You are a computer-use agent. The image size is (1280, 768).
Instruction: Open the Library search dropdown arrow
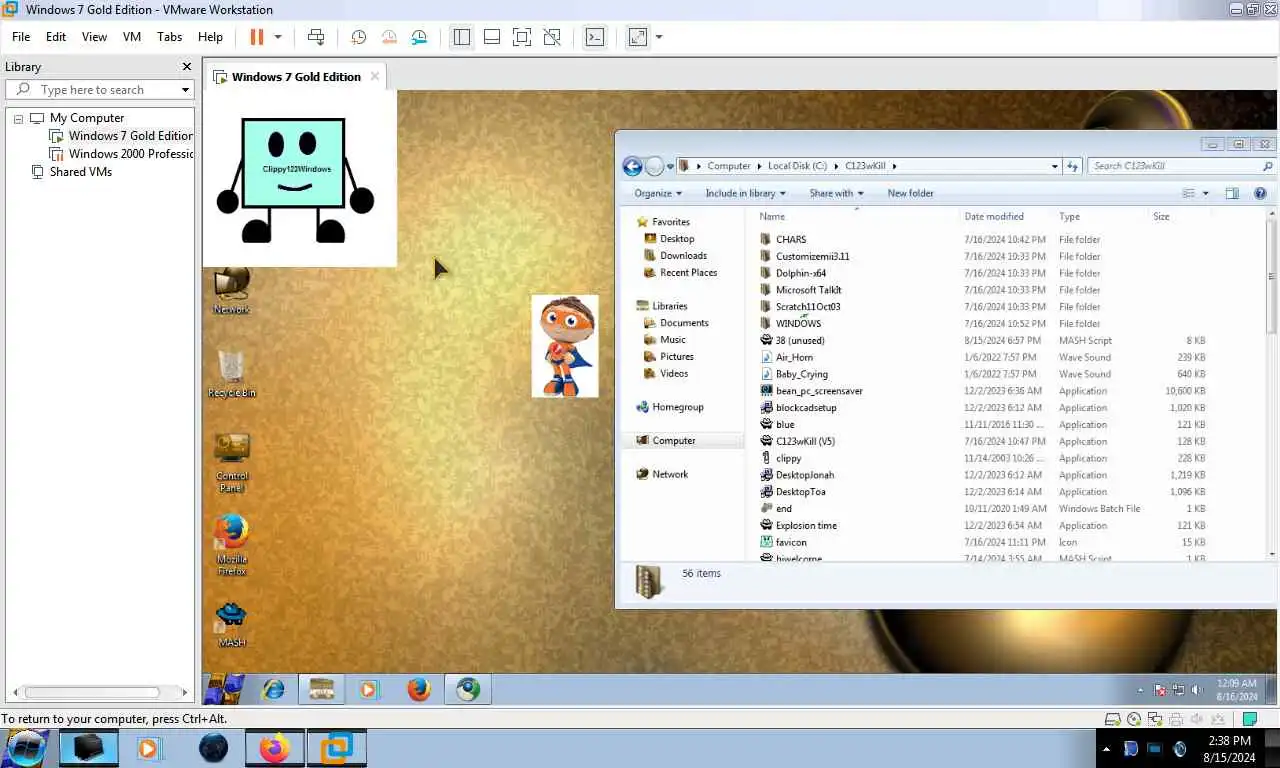[185, 90]
